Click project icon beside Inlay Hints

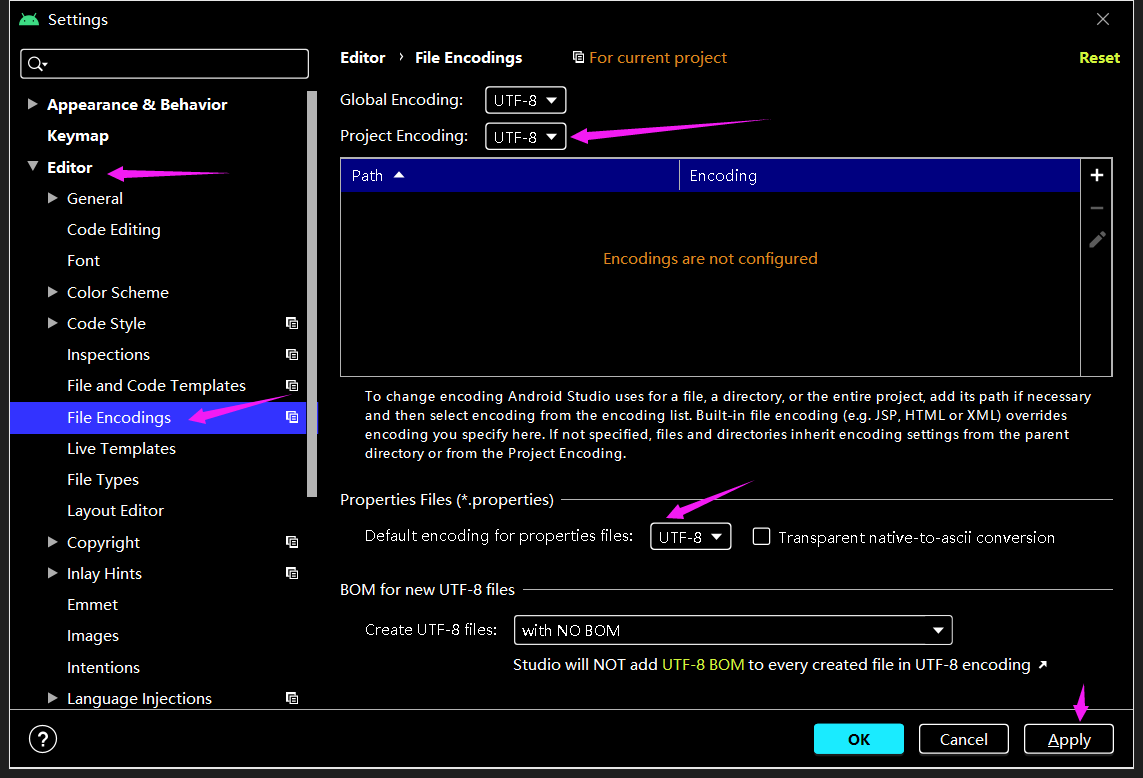(292, 573)
